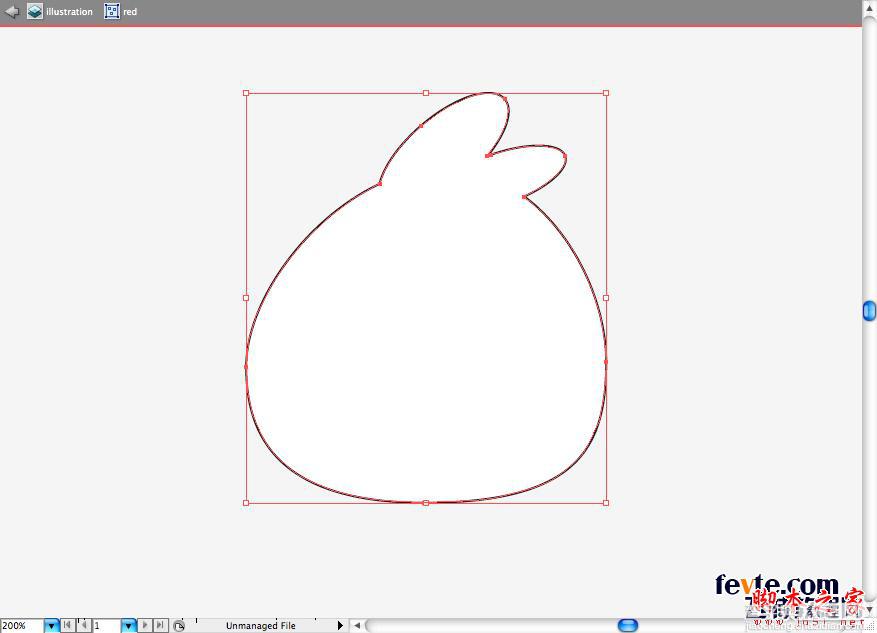The image size is (877, 633).
Task: Click the illustration layer icon in the breadcrumb bar
Action: point(35,11)
